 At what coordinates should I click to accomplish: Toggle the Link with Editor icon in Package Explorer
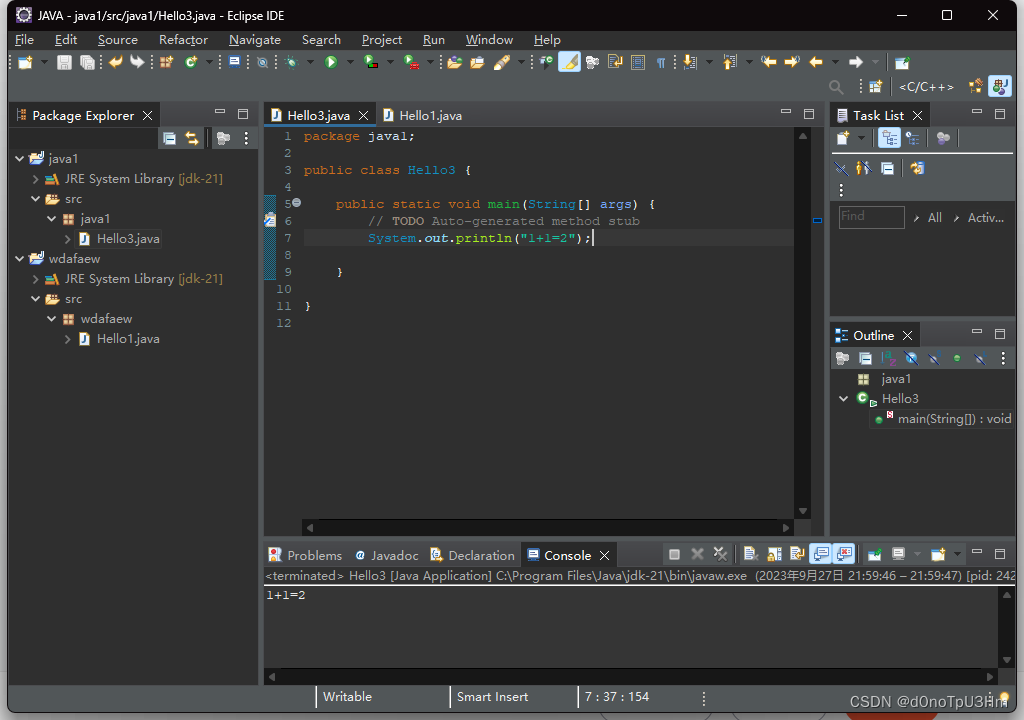click(x=192, y=138)
